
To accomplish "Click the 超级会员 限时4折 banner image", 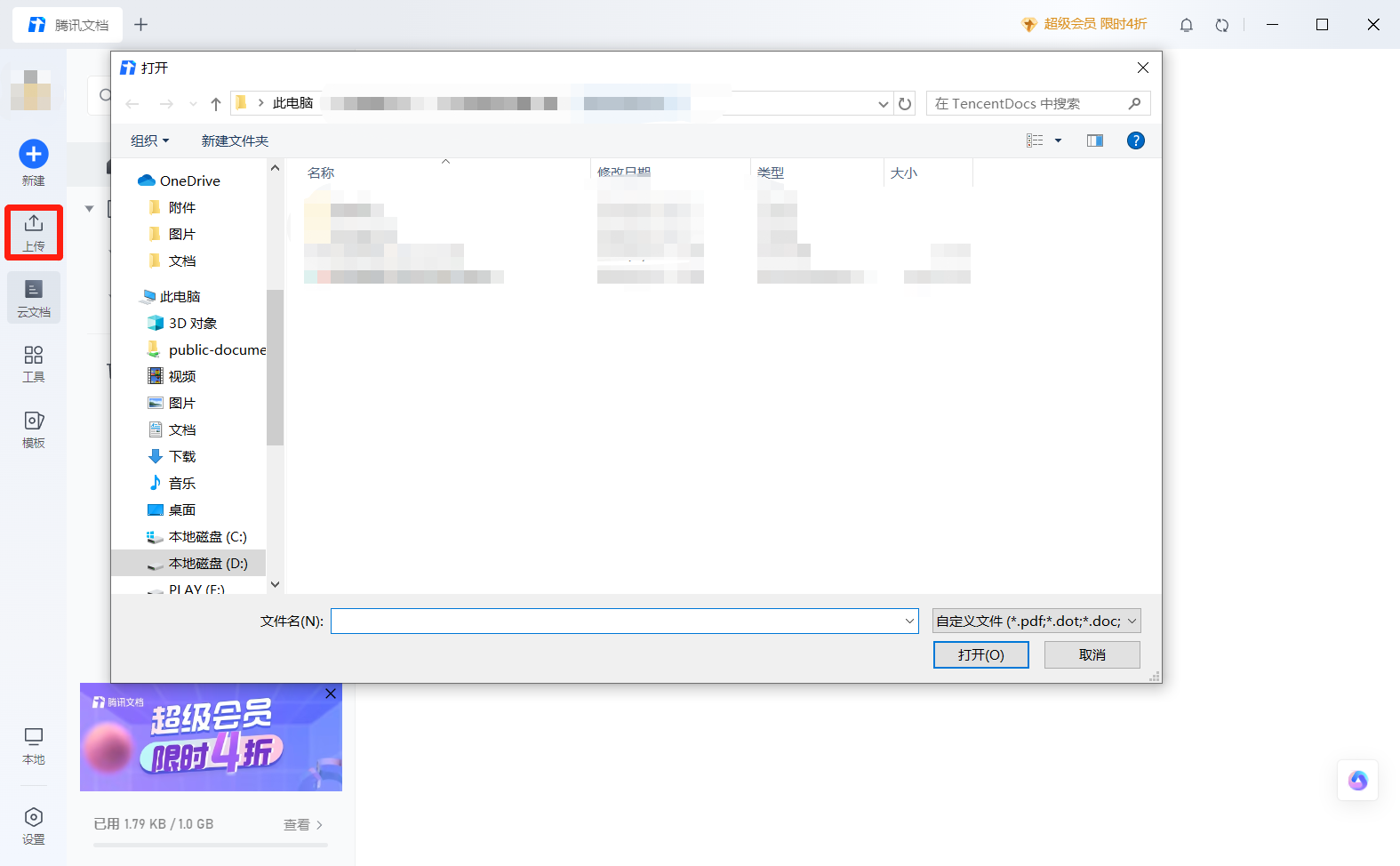I will [211, 737].
